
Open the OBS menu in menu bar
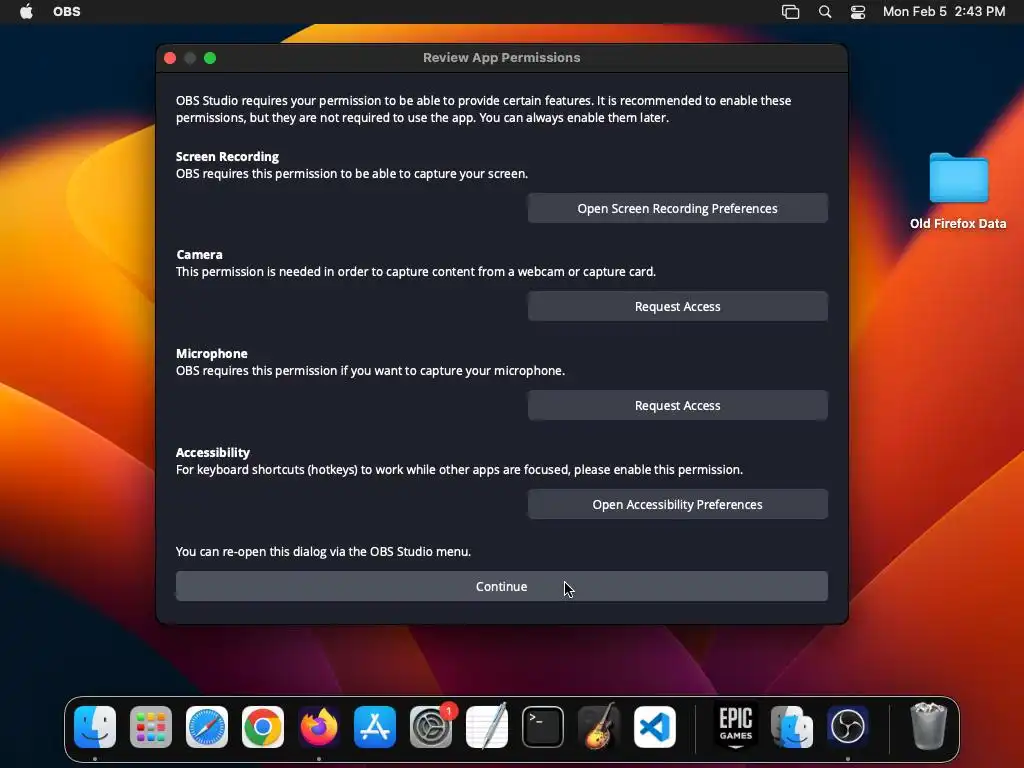(67, 11)
